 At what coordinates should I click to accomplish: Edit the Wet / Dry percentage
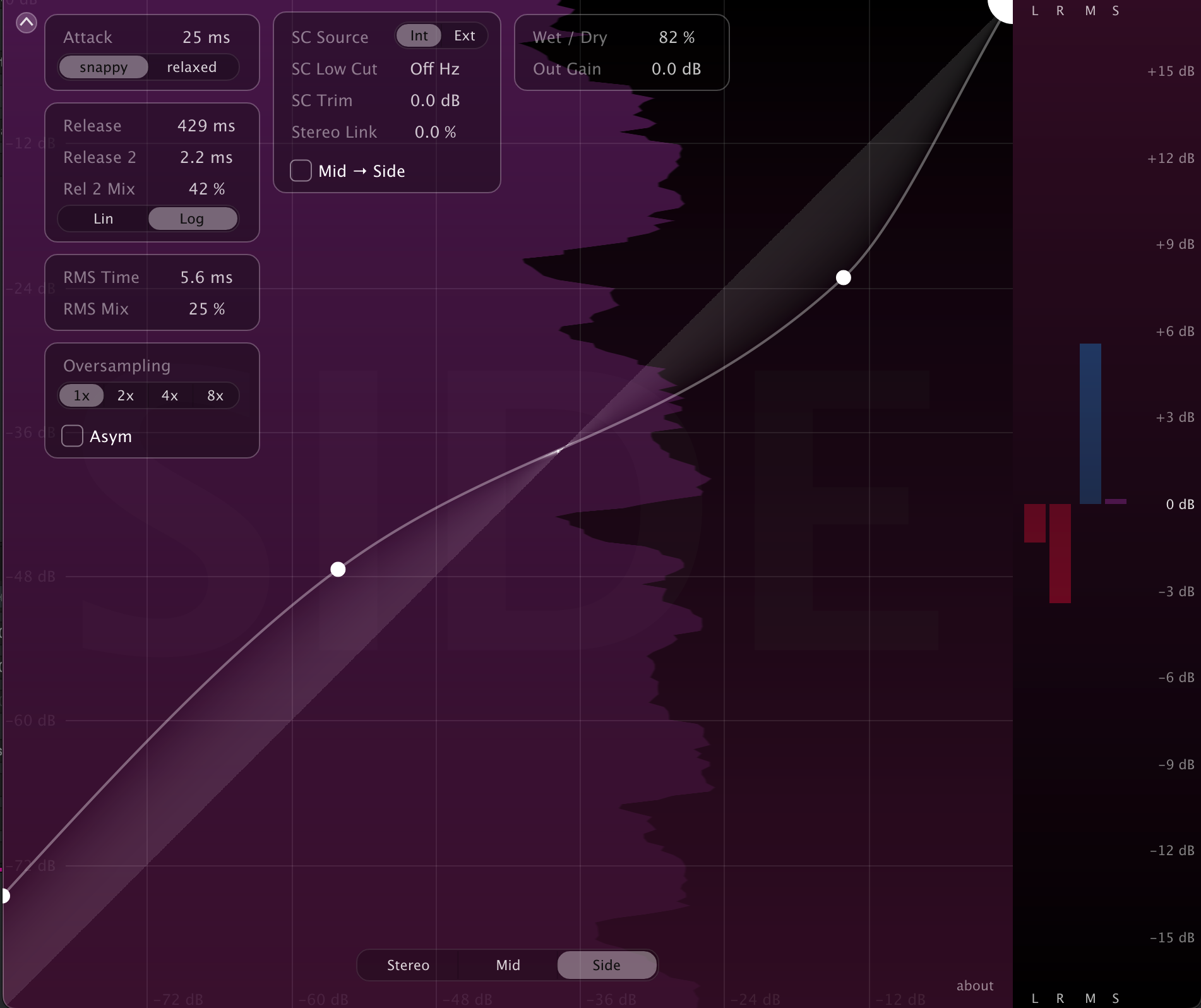tap(676, 37)
